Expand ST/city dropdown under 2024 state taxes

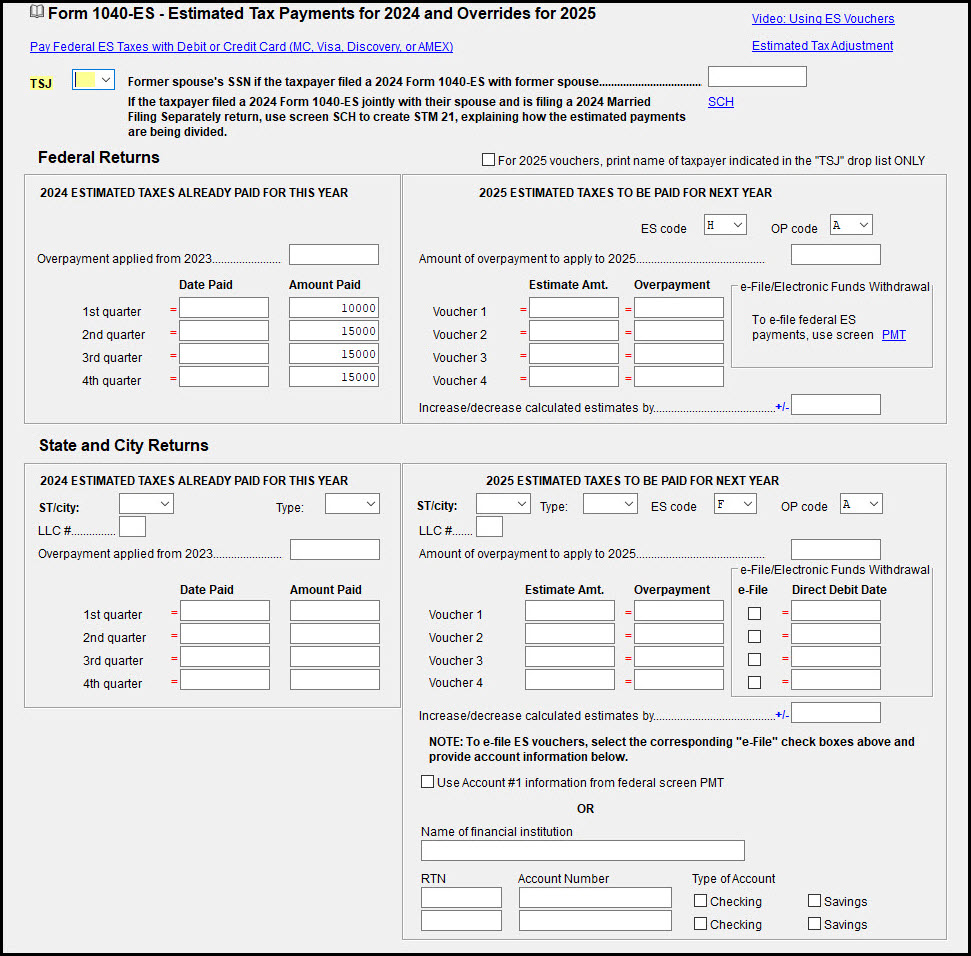pos(146,504)
